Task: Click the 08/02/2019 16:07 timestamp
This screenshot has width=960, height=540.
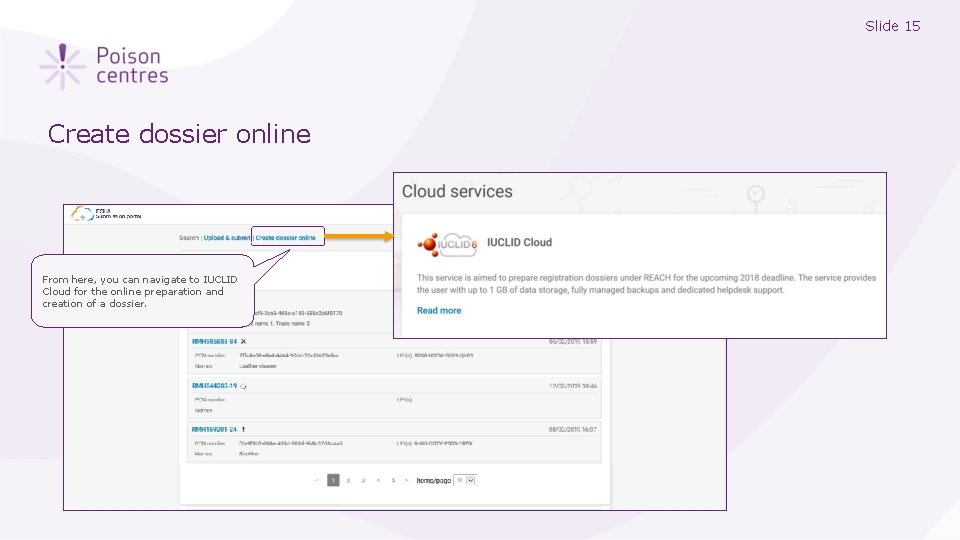Action: coord(572,430)
